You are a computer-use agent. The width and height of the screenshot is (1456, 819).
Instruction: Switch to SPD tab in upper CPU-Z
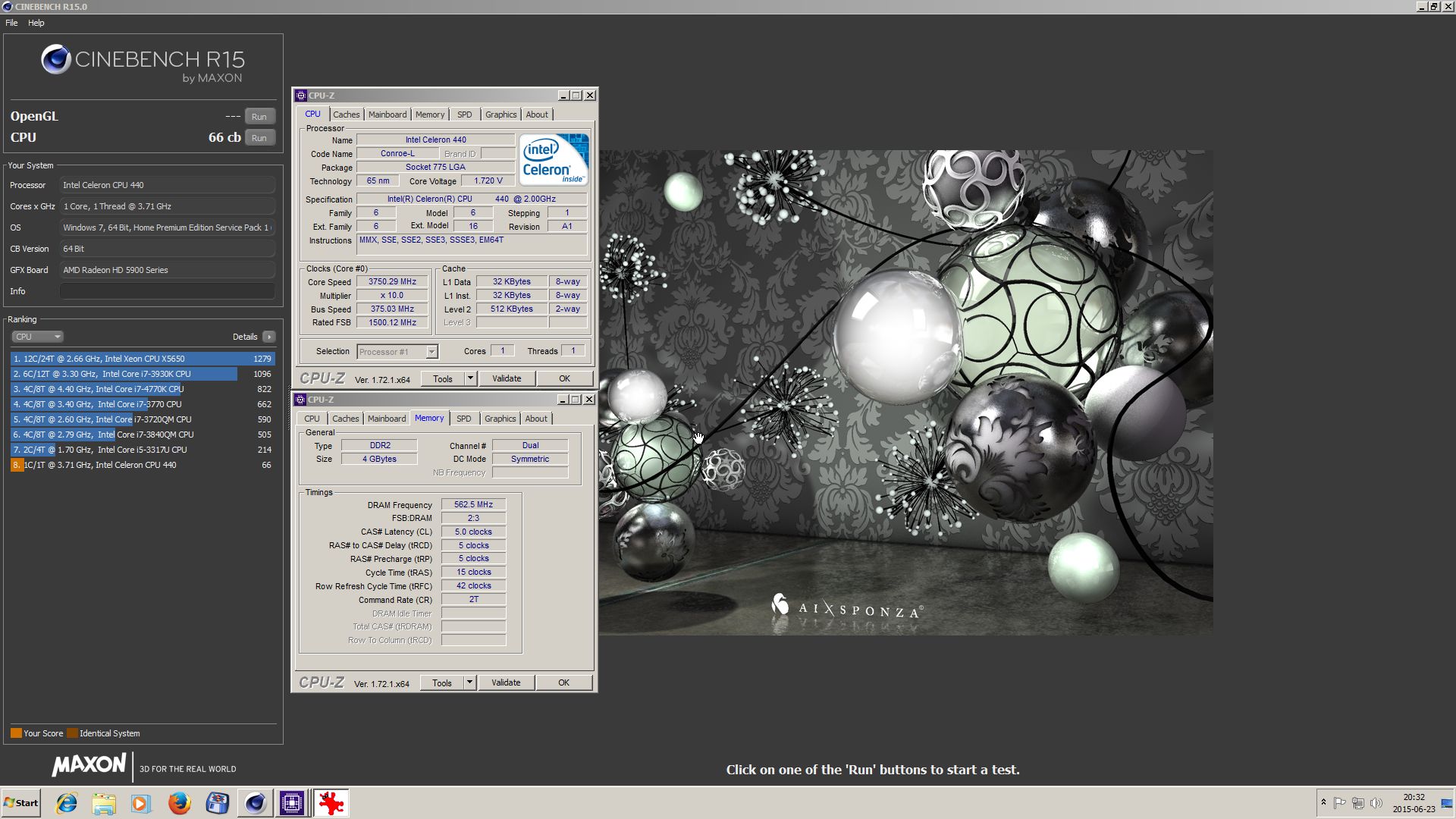pos(465,115)
